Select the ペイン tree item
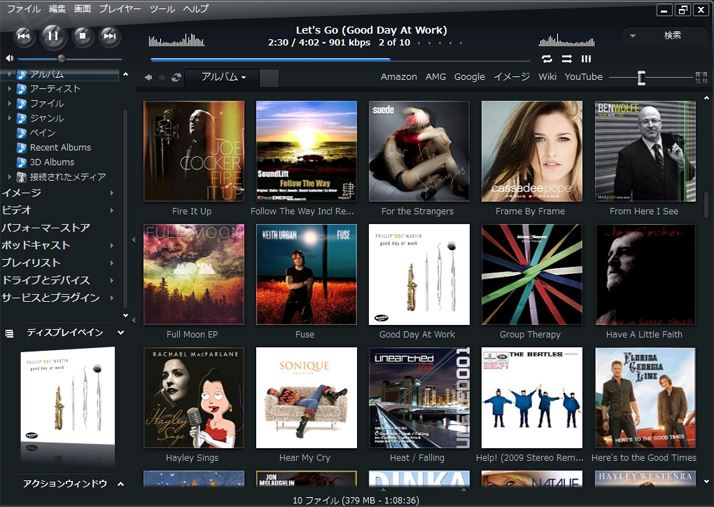 pos(42,133)
